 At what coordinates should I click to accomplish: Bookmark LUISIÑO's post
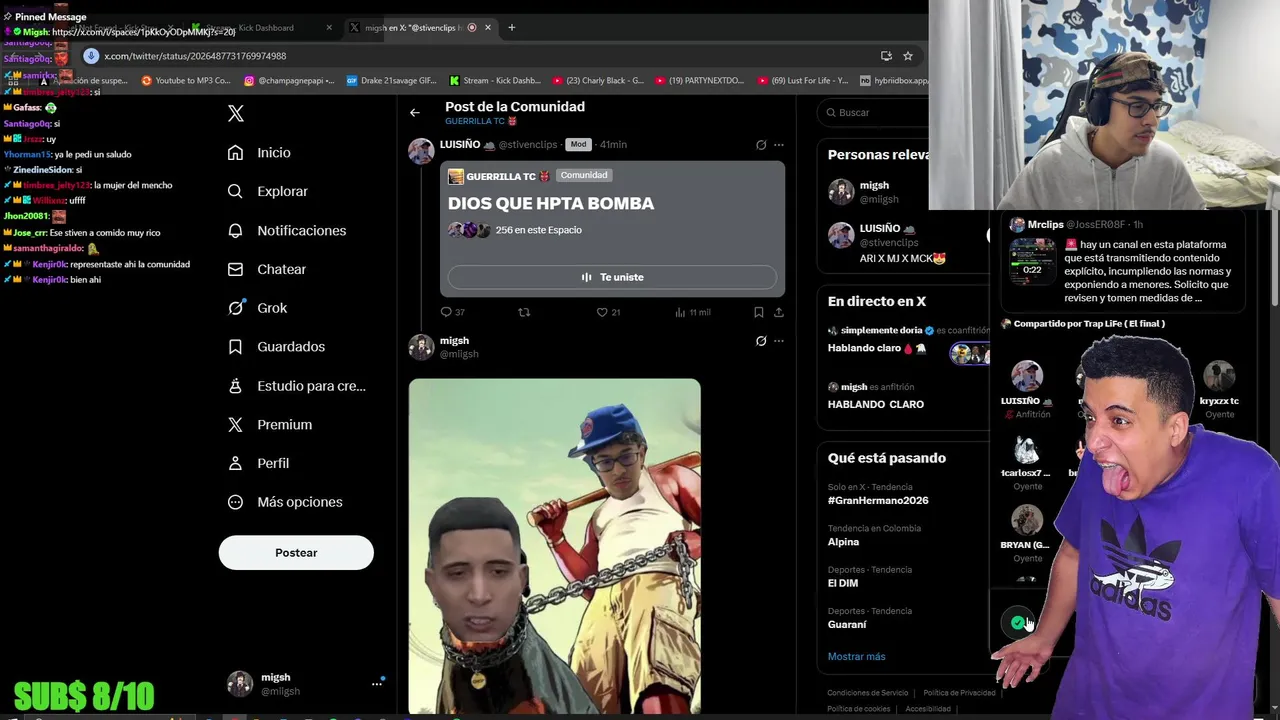click(759, 312)
